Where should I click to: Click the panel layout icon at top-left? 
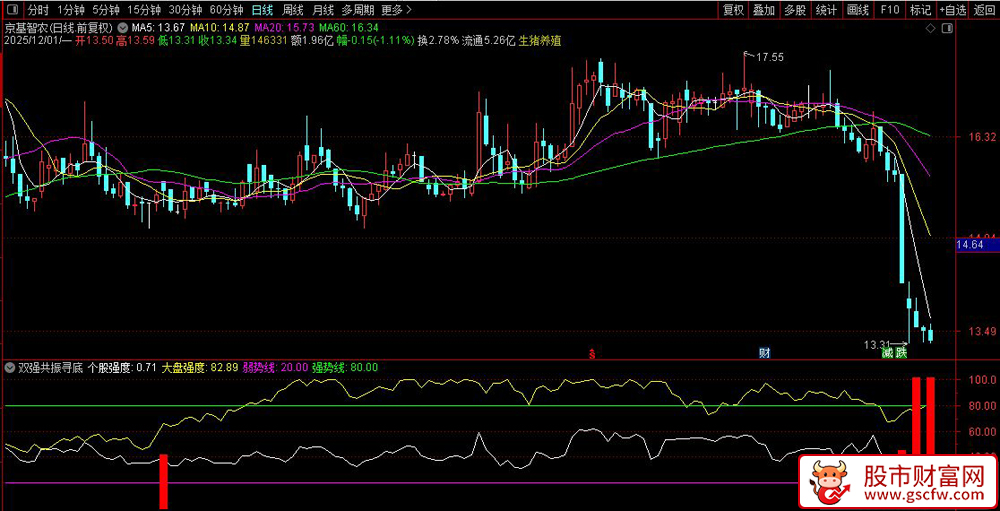coord(10,10)
